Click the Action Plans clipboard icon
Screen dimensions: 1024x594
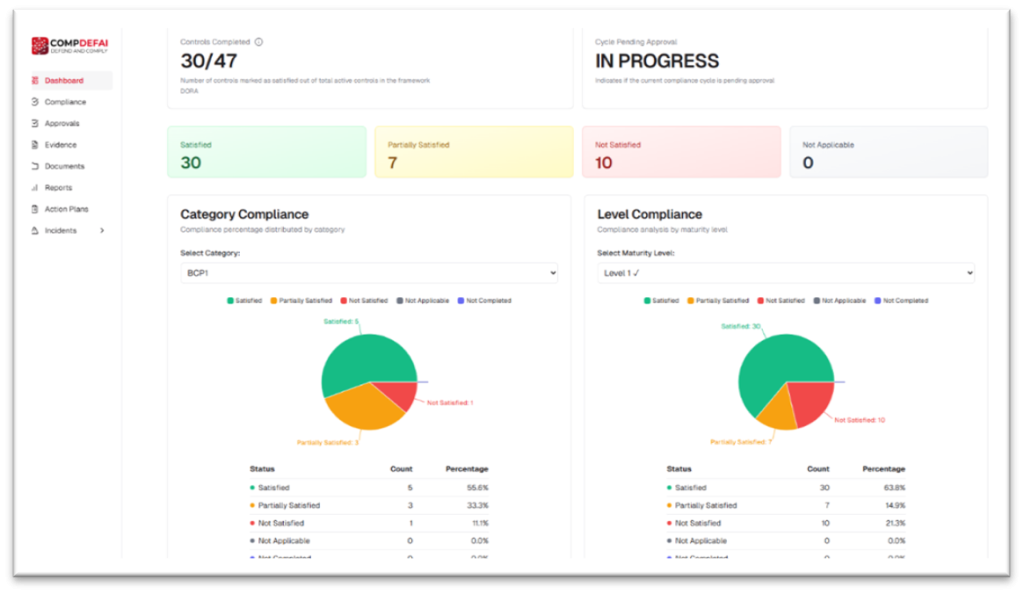coord(35,209)
